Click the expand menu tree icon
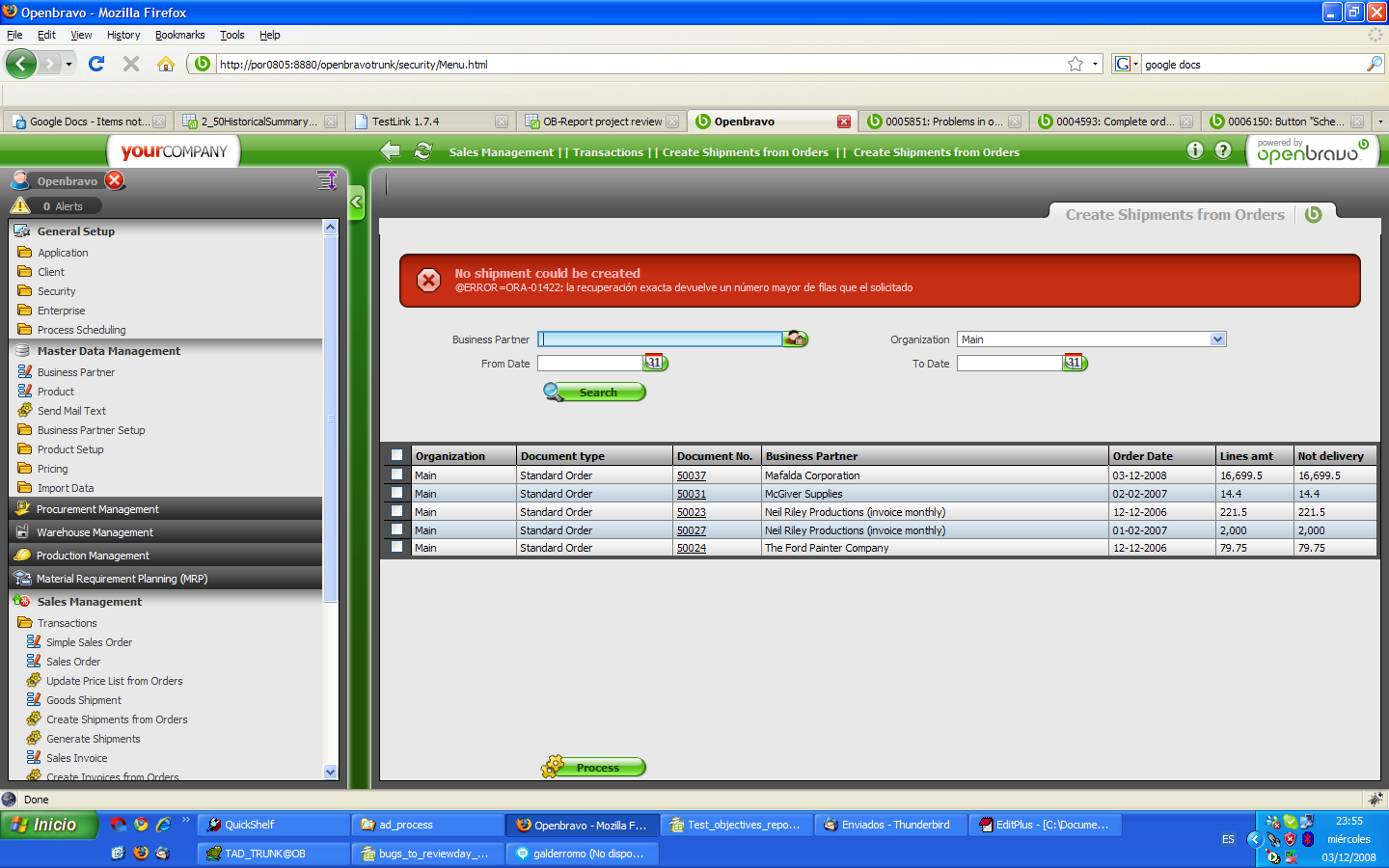This screenshot has width=1389, height=868. pos(327,180)
